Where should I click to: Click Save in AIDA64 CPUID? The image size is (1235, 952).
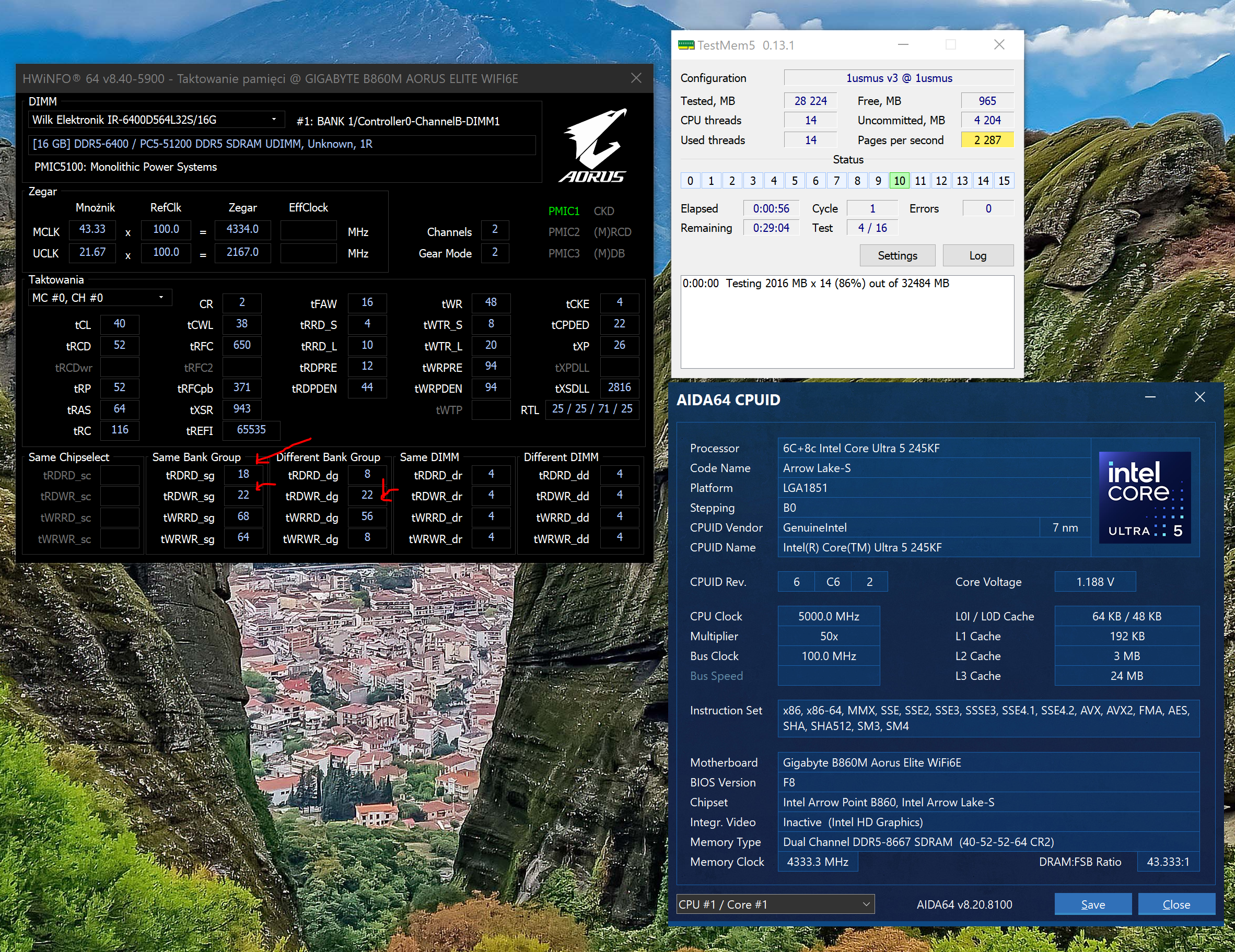coord(1092,904)
